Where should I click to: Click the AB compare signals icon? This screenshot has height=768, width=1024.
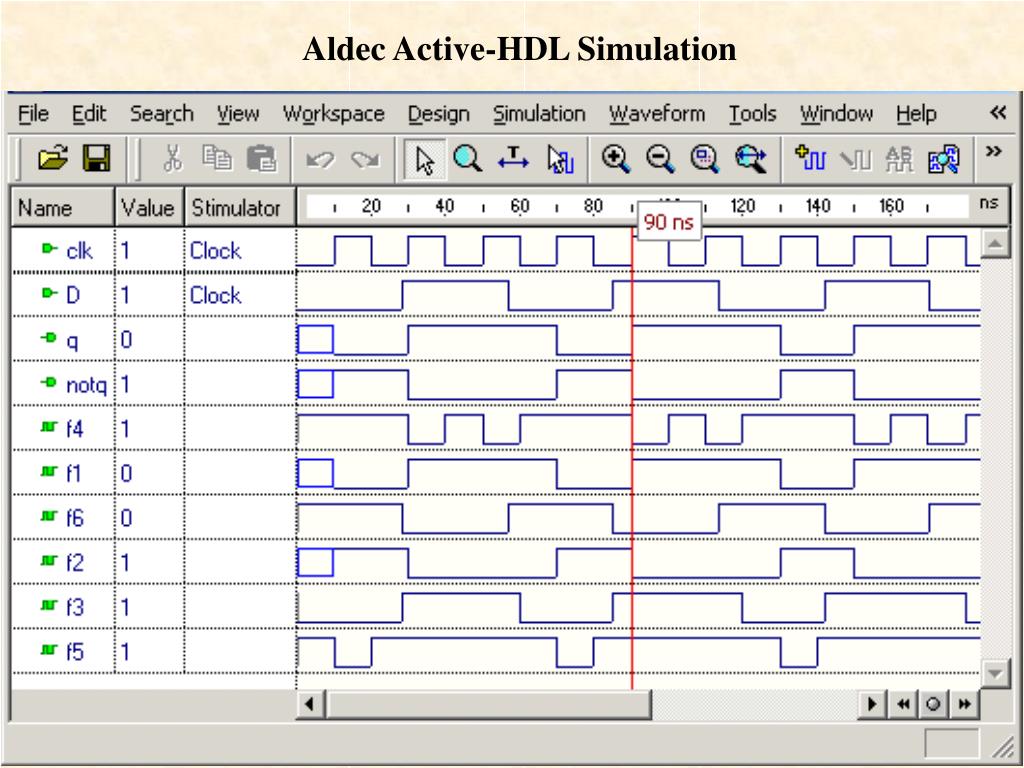899,159
